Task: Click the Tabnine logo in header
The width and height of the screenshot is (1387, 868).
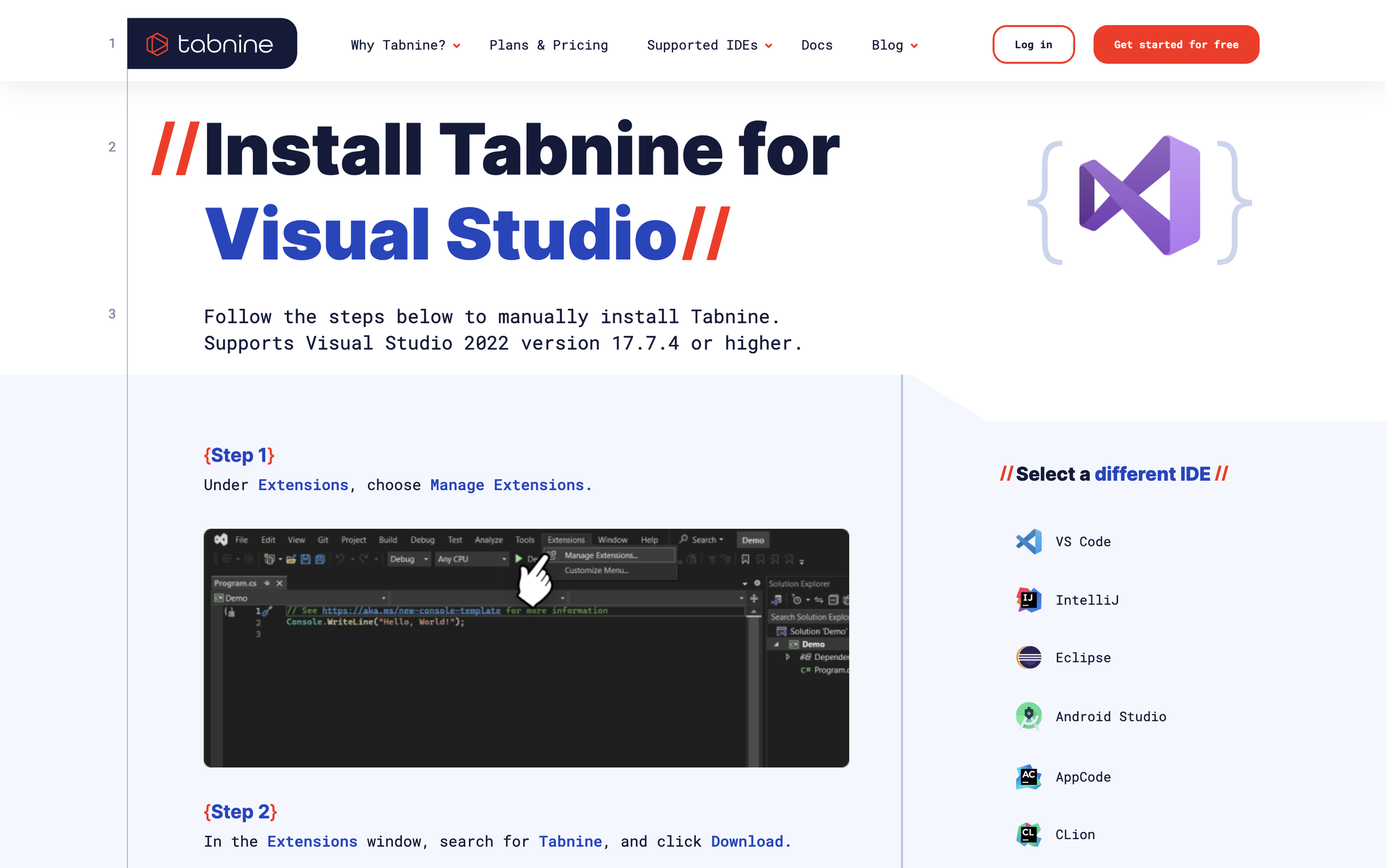Action: [x=212, y=44]
